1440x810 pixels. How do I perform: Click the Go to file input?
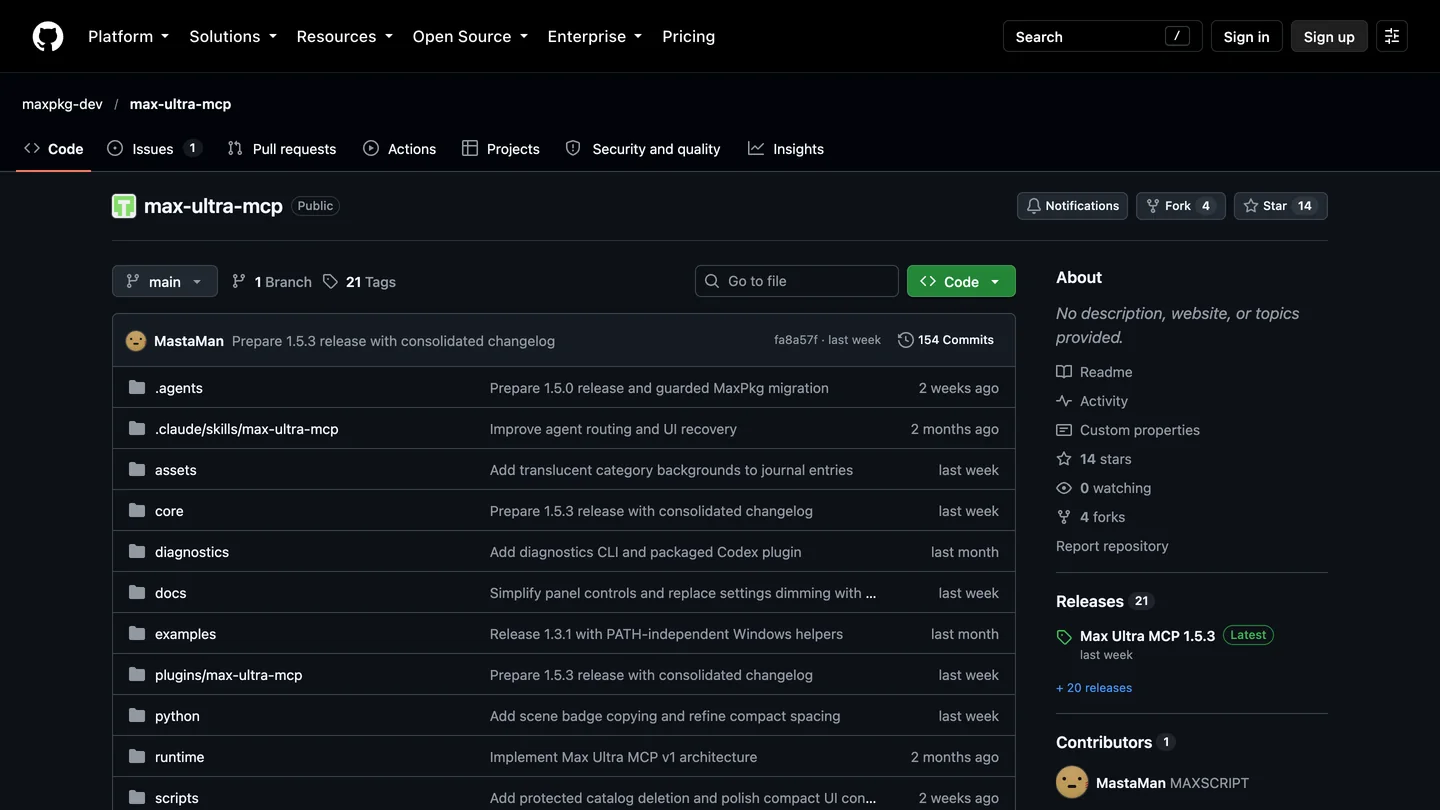(797, 281)
